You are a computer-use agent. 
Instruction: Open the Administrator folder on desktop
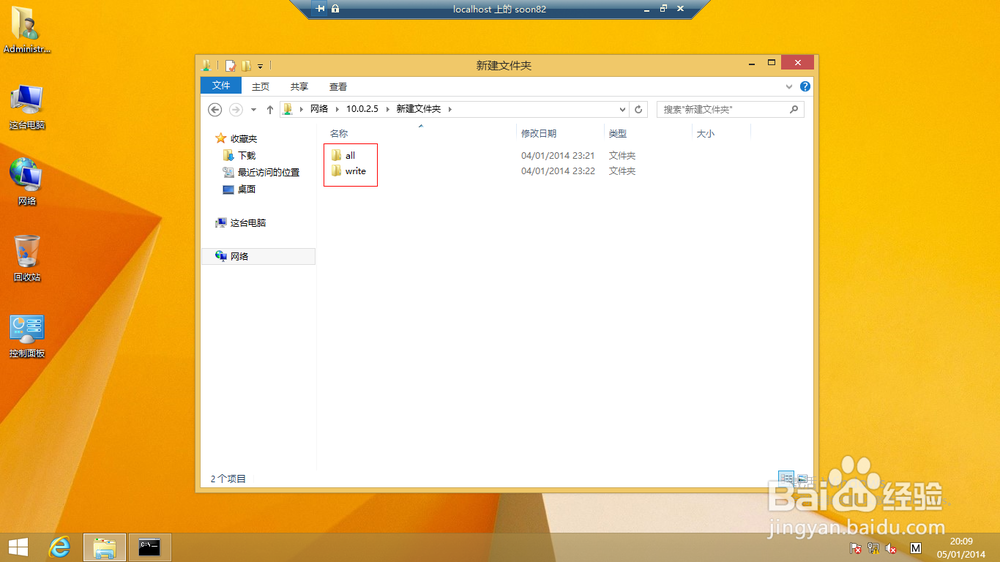pos(27,30)
